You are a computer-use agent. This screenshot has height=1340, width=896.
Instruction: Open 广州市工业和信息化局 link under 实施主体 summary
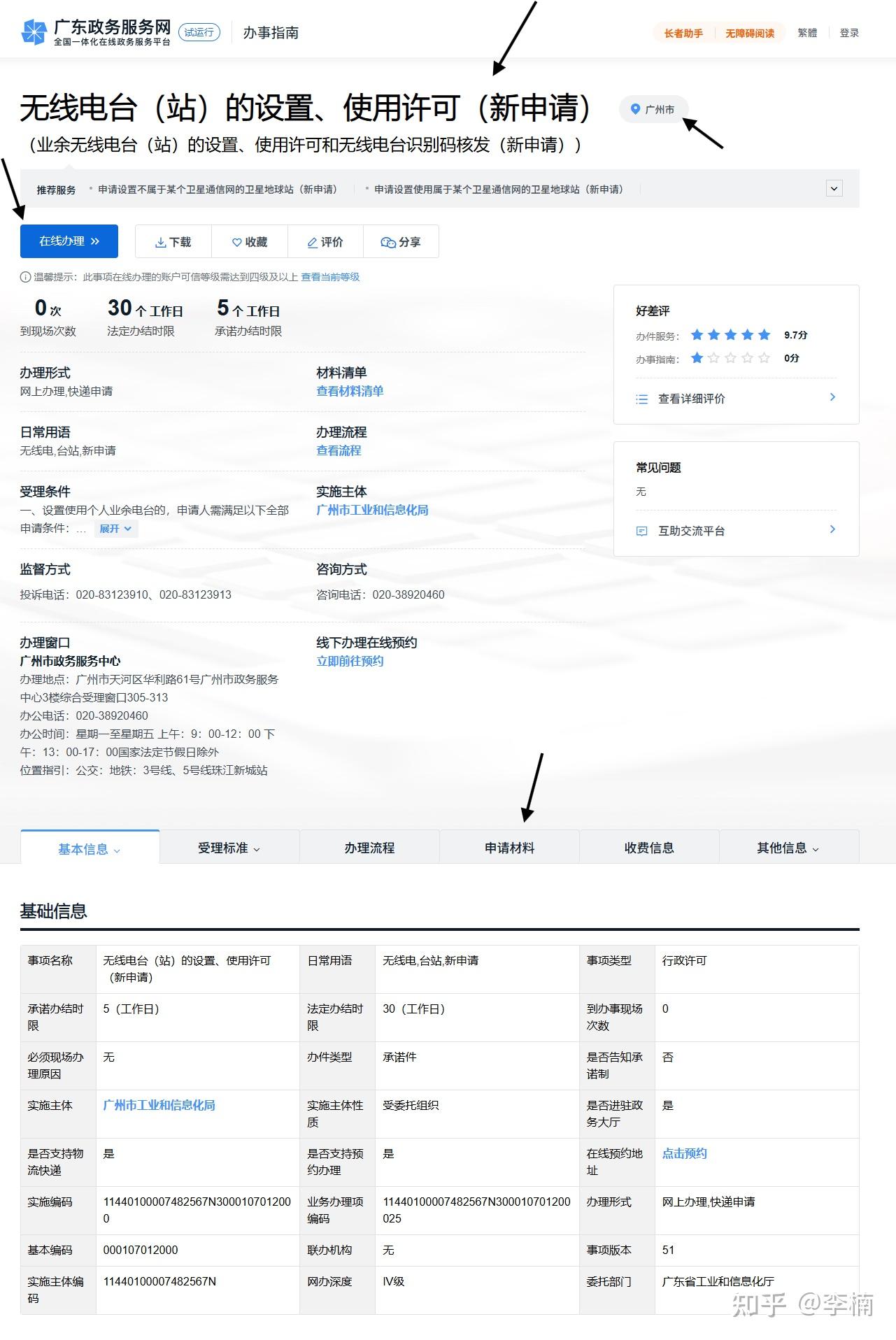[372, 510]
